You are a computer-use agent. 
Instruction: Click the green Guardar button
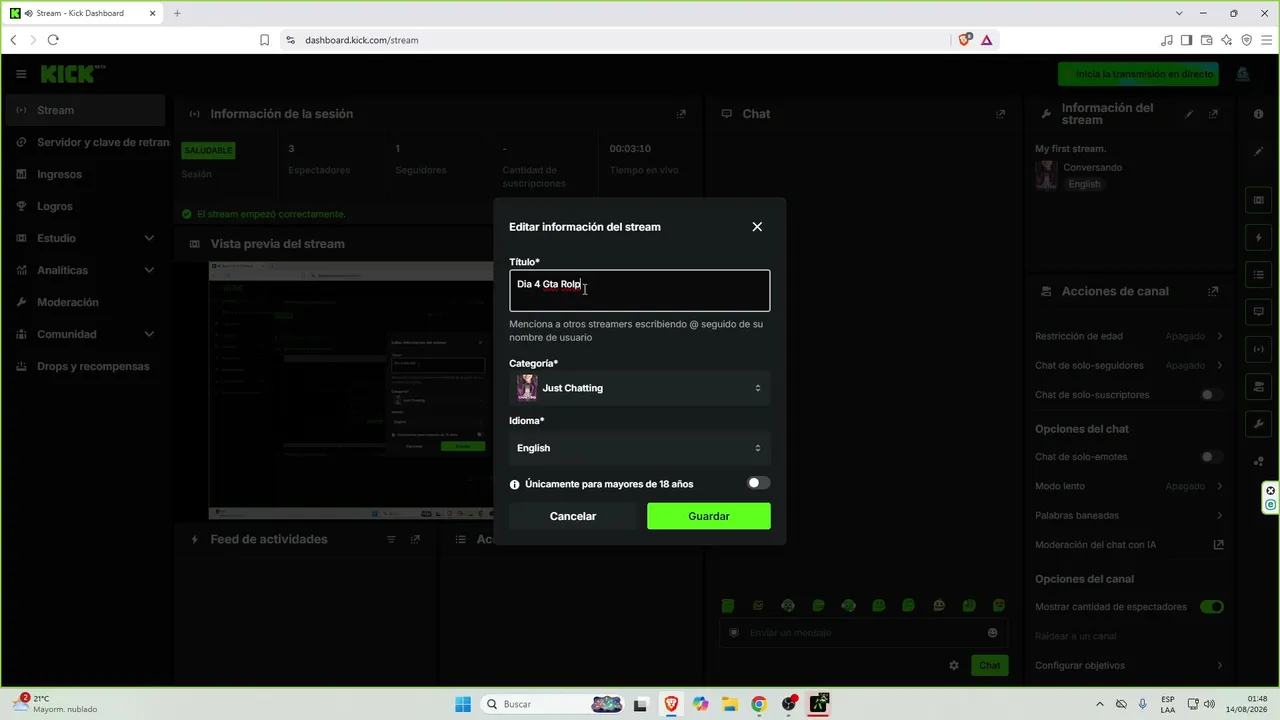(709, 516)
